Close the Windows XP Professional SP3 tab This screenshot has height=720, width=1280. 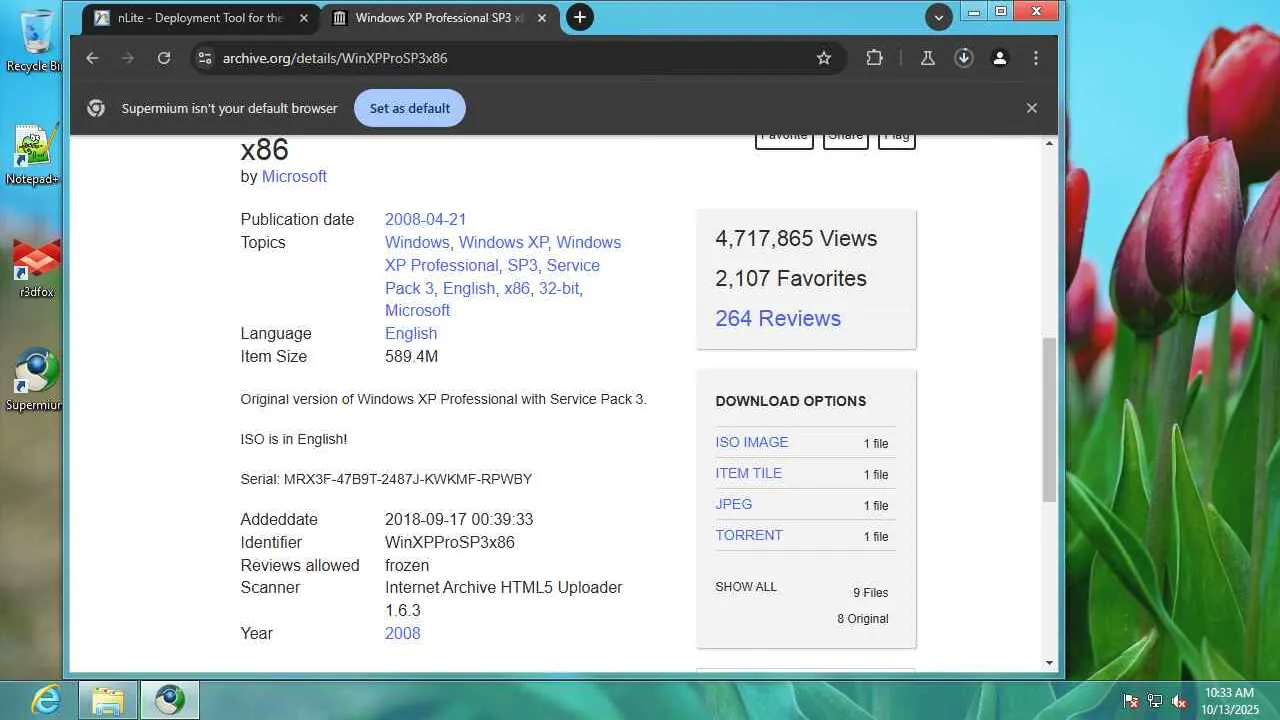[x=544, y=18]
